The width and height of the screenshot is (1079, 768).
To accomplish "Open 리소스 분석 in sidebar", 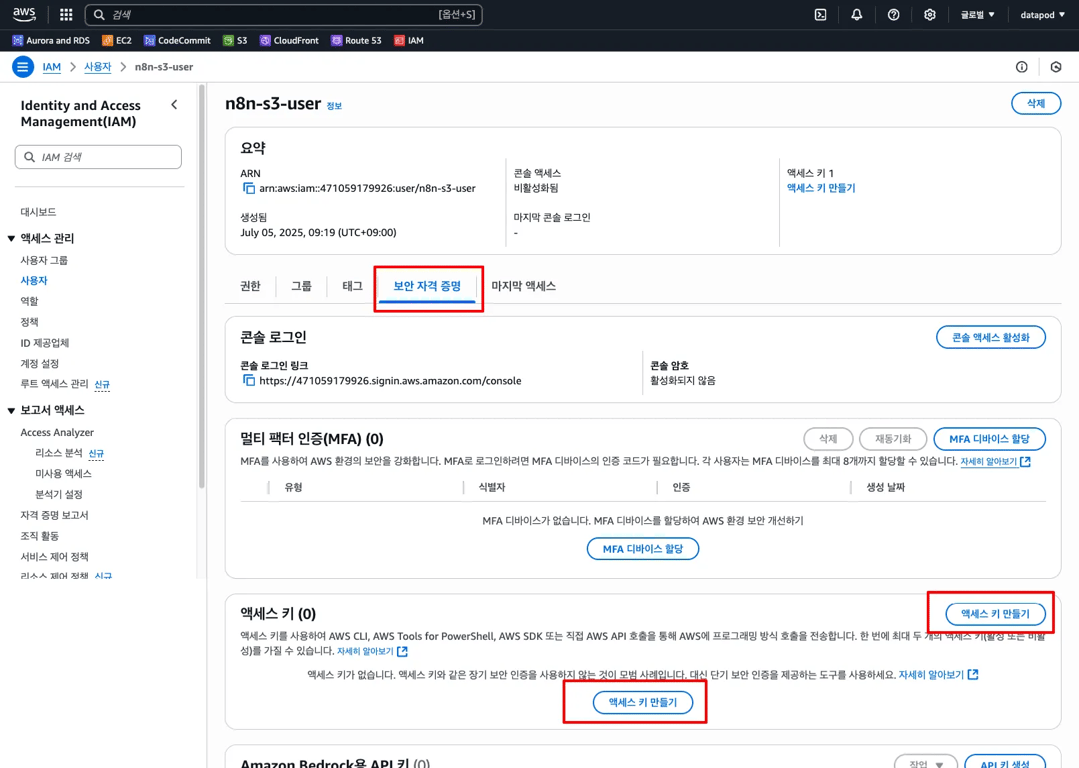I will pos(58,453).
